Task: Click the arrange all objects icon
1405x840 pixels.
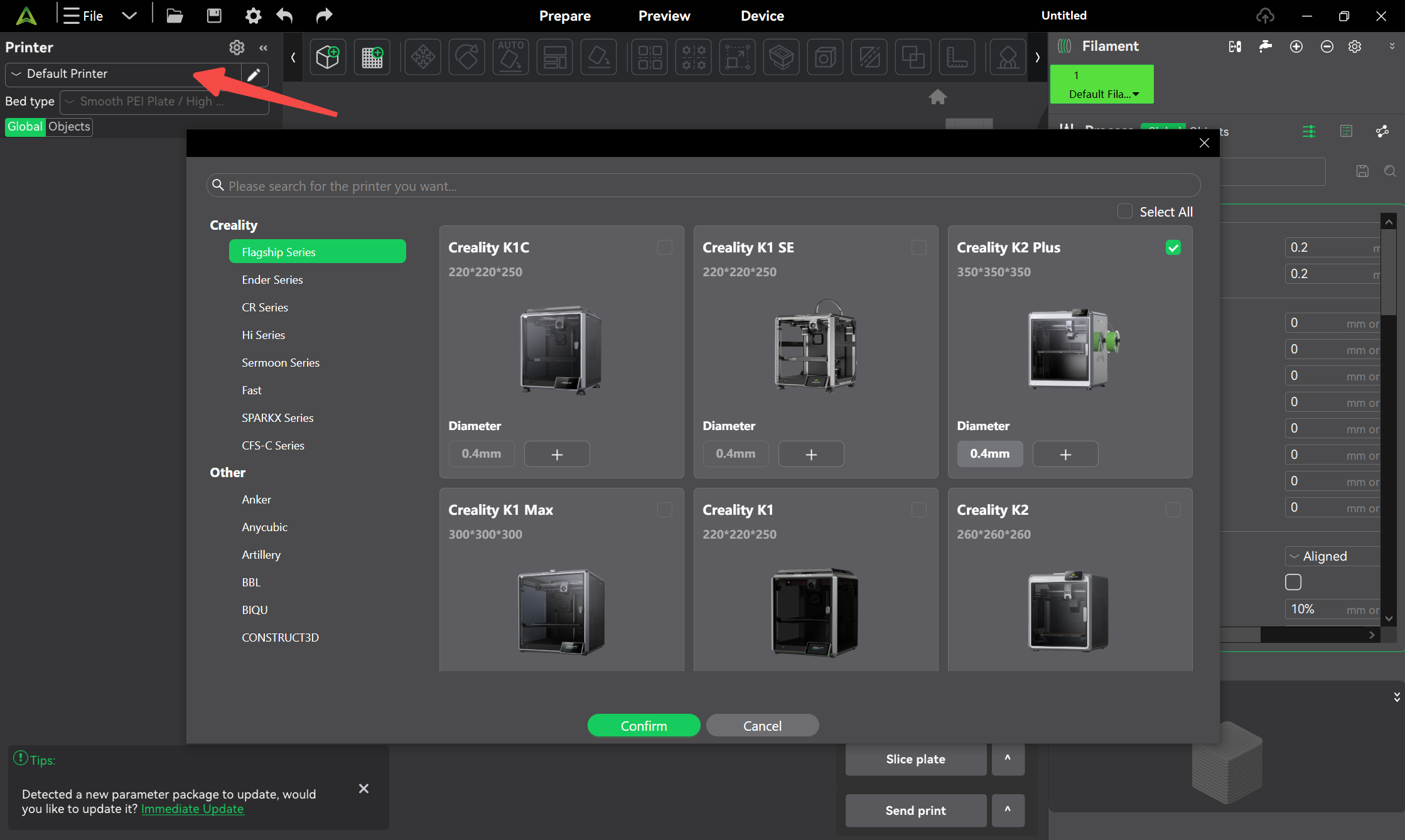Action: coord(554,57)
